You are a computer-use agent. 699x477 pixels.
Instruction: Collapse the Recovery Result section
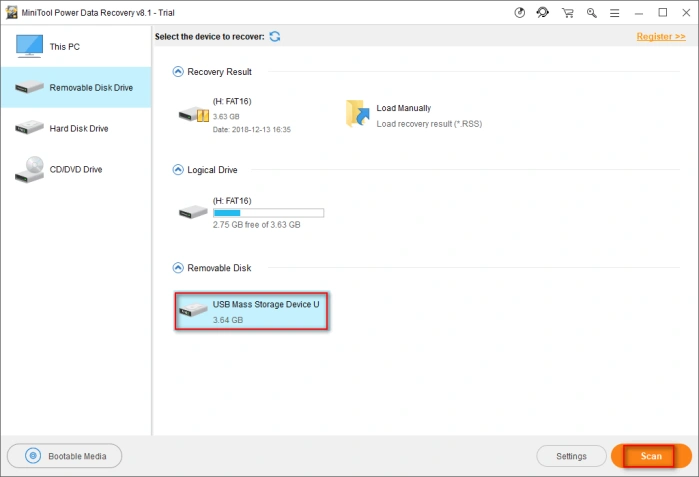pos(178,71)
